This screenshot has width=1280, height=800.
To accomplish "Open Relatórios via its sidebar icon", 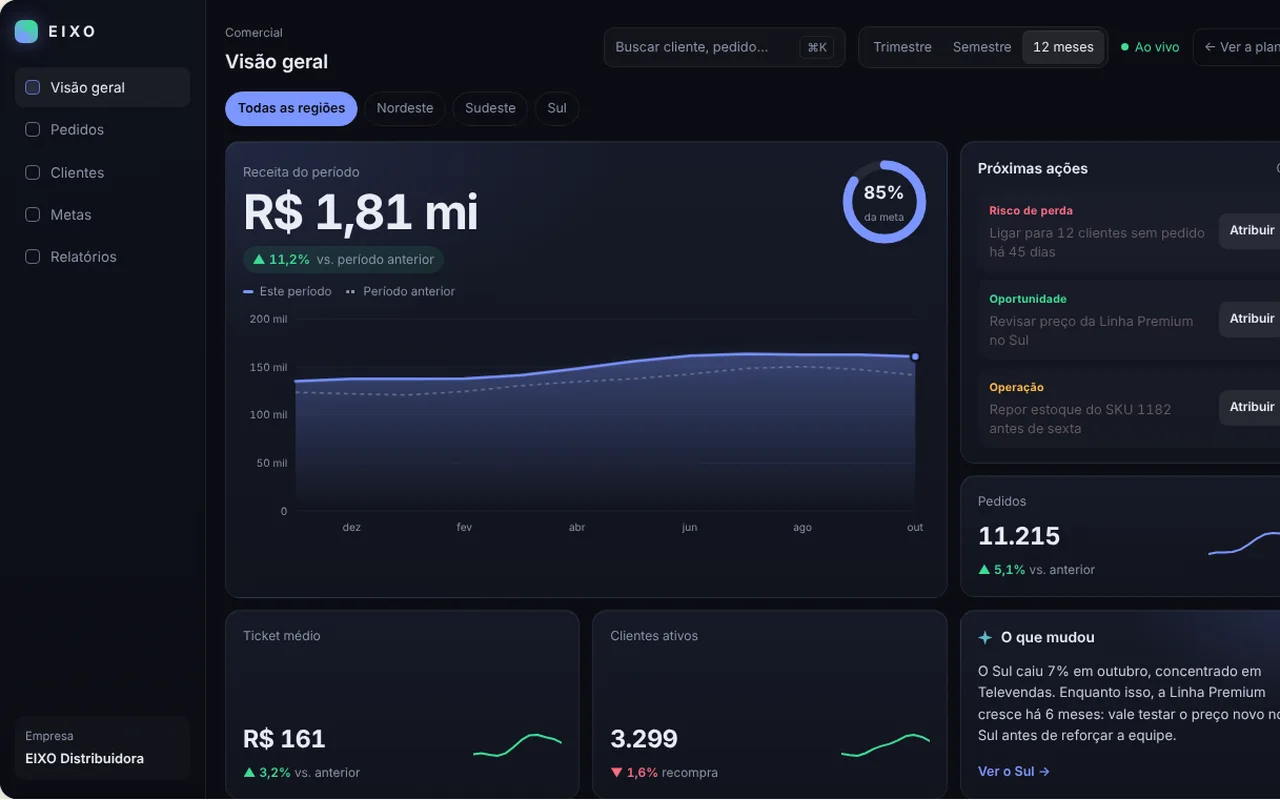I will [32, 257].
